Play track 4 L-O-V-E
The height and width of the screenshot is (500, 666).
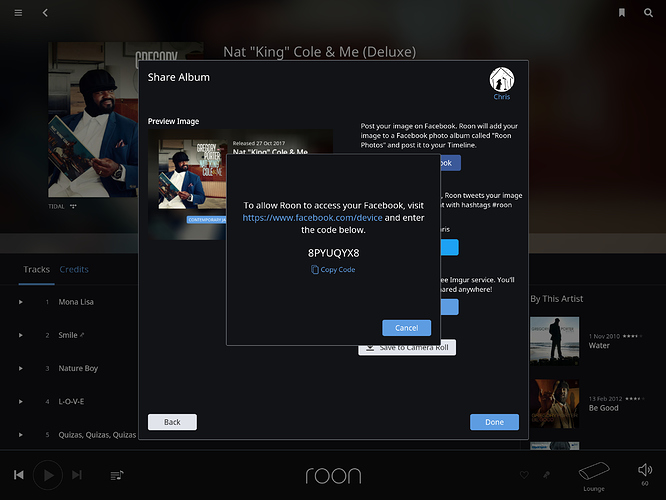click(x=20, y=401)
